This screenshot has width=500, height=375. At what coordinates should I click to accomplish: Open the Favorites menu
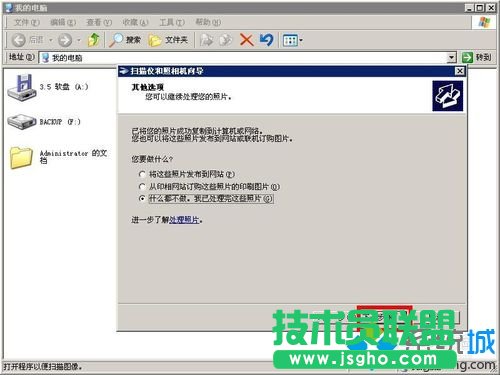[135, 22]
